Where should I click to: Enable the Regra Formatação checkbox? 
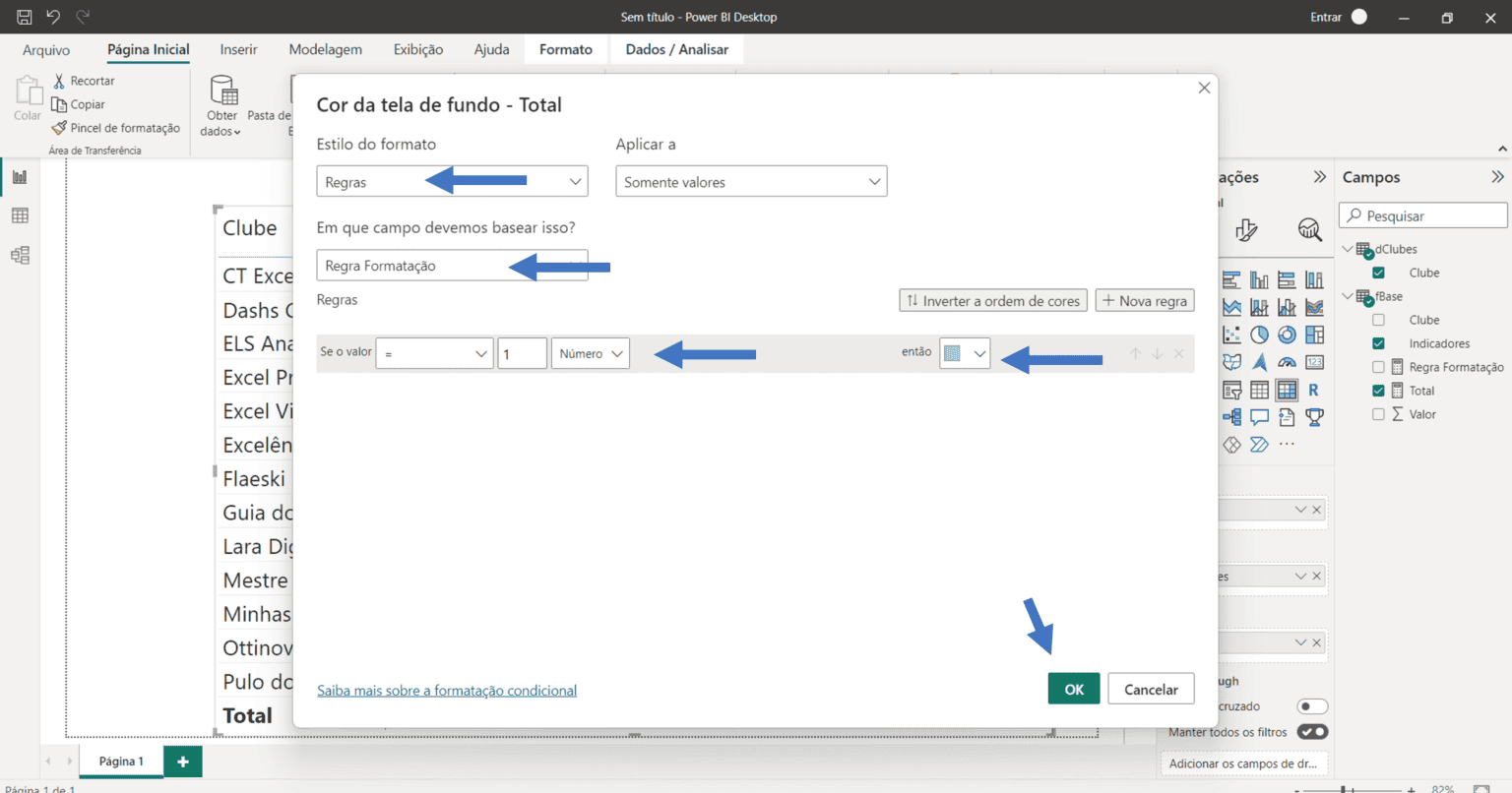coord(1381,367)
